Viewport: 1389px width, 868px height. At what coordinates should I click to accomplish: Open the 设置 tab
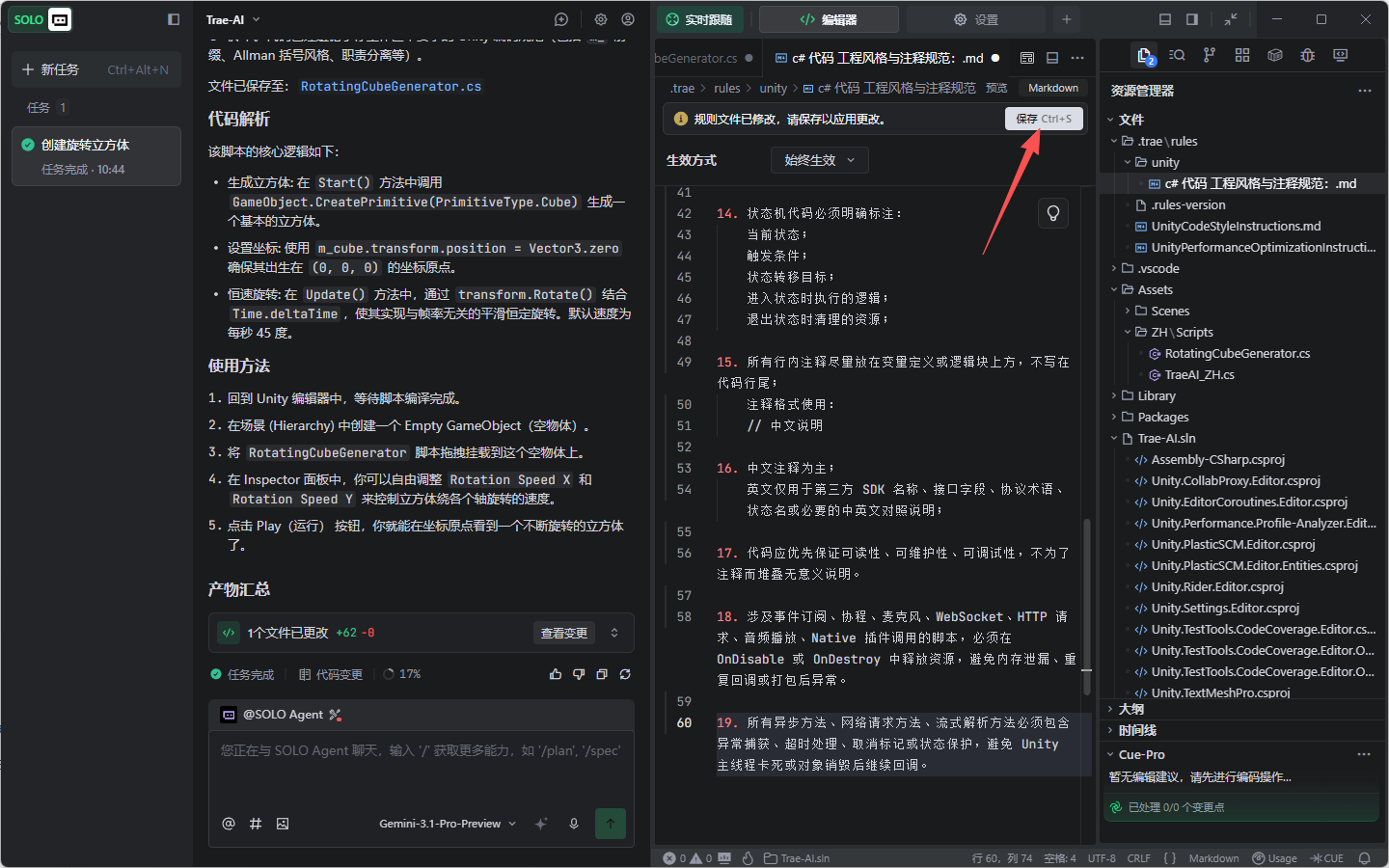coord(975,19)
